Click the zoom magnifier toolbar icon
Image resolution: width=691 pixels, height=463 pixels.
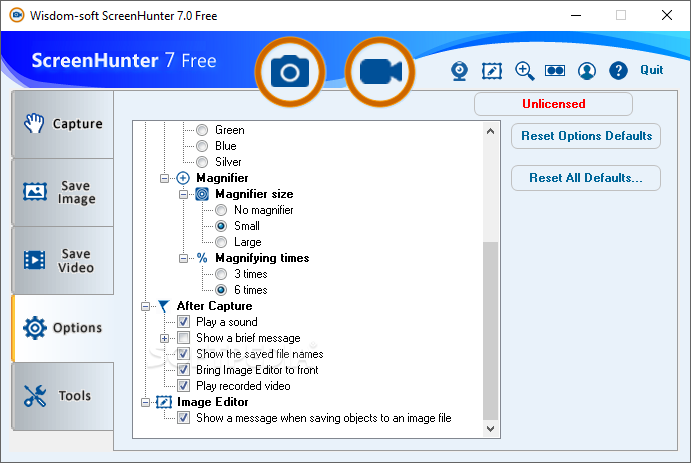pyautogui.click(x=524, y=71)
